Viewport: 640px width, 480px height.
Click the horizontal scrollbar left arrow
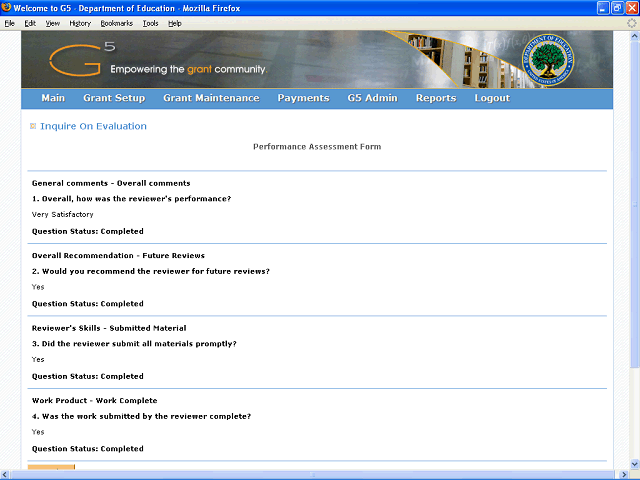(5, 475)
